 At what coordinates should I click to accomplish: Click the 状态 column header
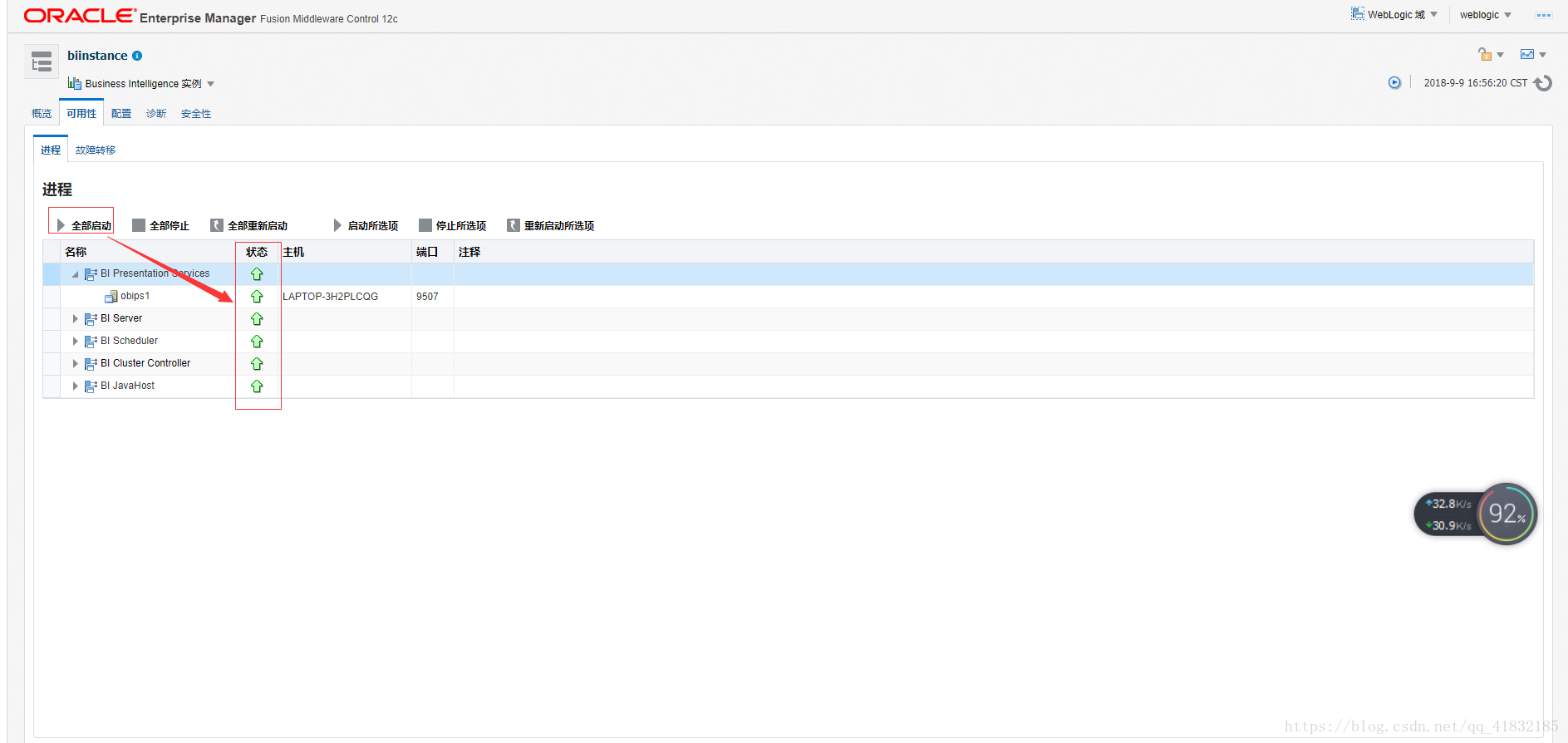click(x=257, y=252)
